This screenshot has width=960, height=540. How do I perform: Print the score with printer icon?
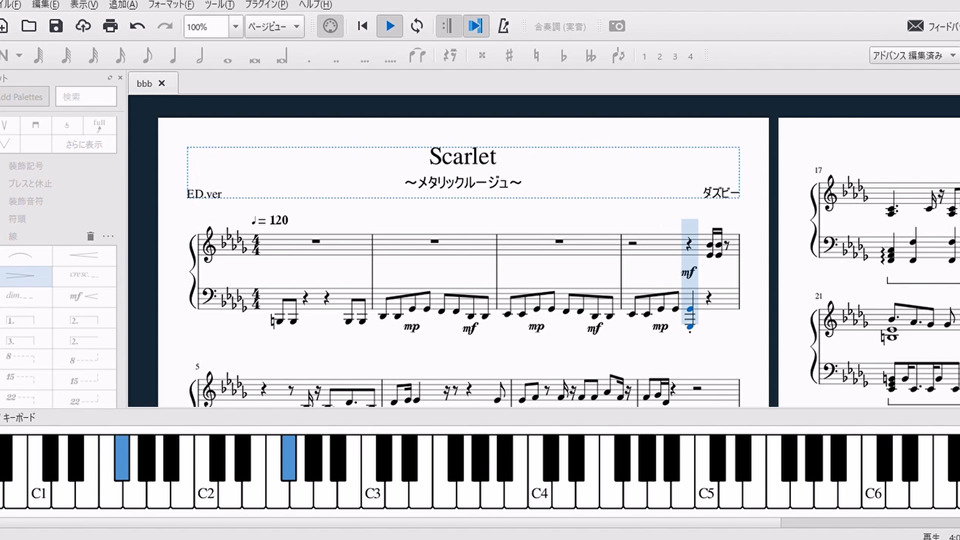[110, 26]
